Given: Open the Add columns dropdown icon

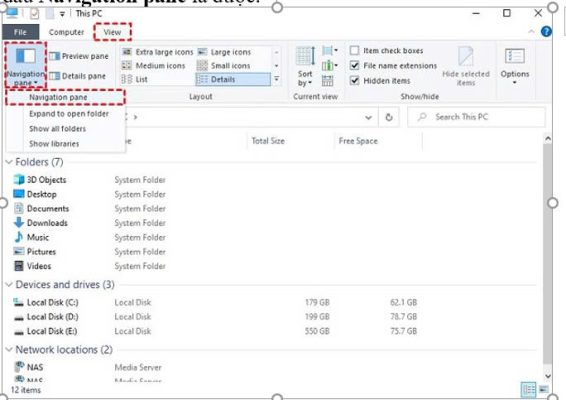Looking at the screenshot, I should [x=330, y=66].
